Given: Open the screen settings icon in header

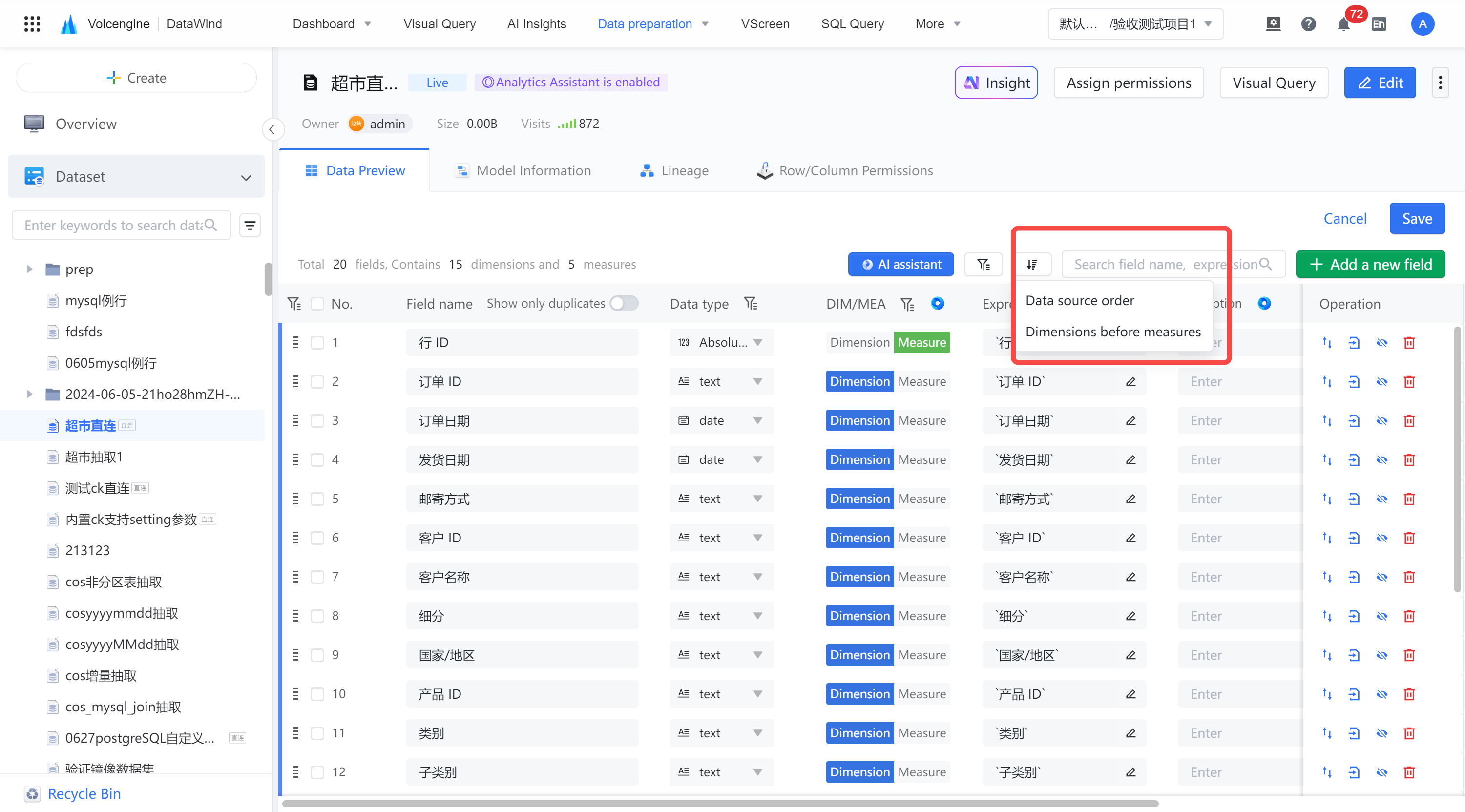Looking at the screenshot, I should [x=1273, y=24].
